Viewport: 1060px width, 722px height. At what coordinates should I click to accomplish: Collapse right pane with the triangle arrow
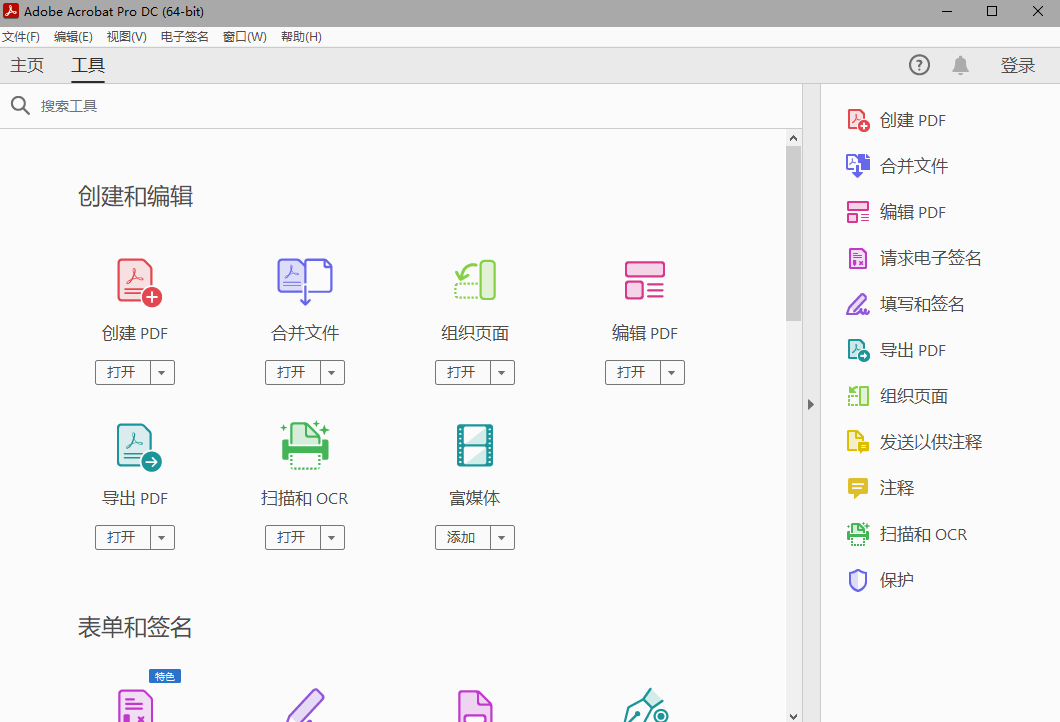(x=811, y=404)
